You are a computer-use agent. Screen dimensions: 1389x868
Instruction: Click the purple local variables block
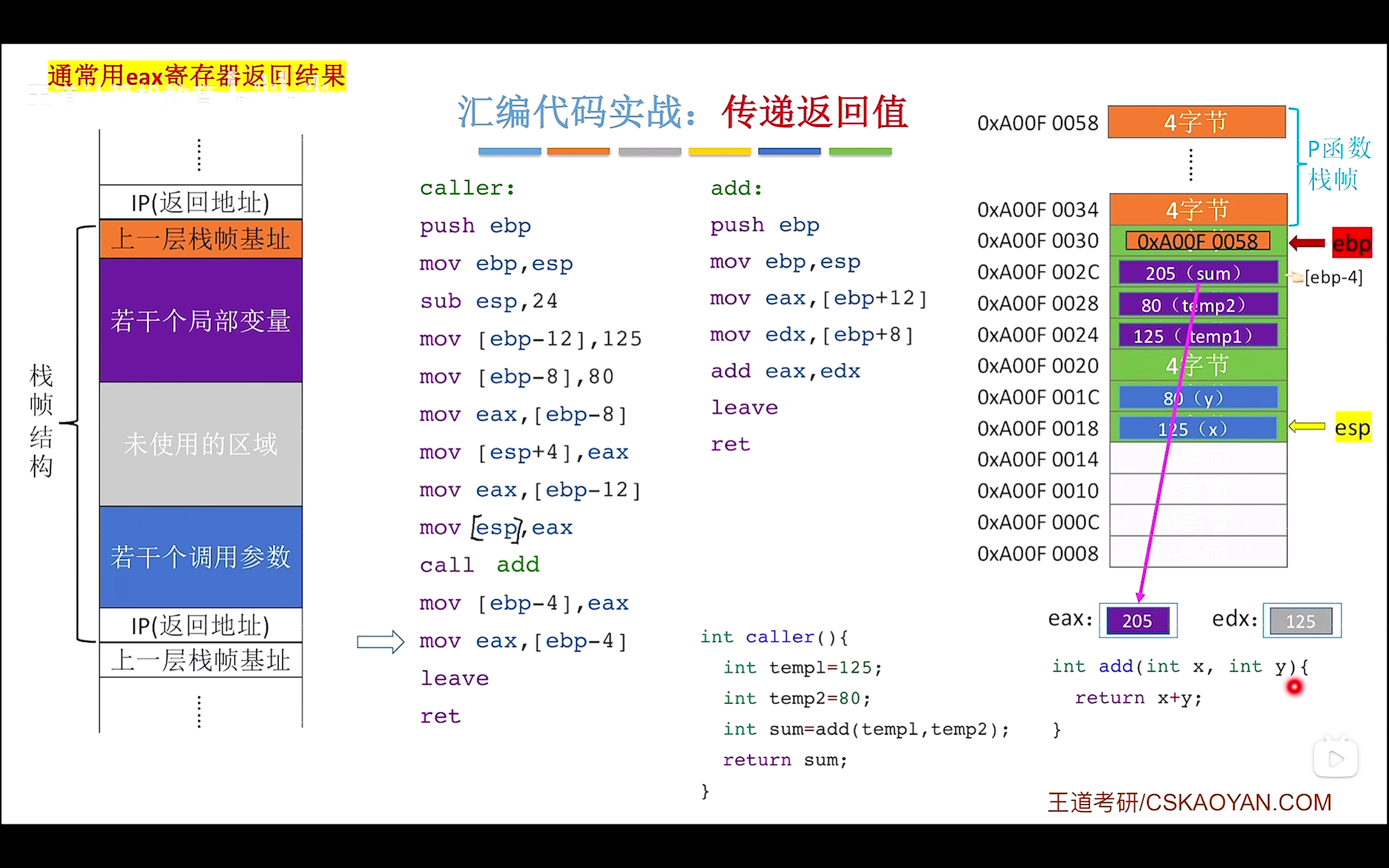tap(201, 320)
